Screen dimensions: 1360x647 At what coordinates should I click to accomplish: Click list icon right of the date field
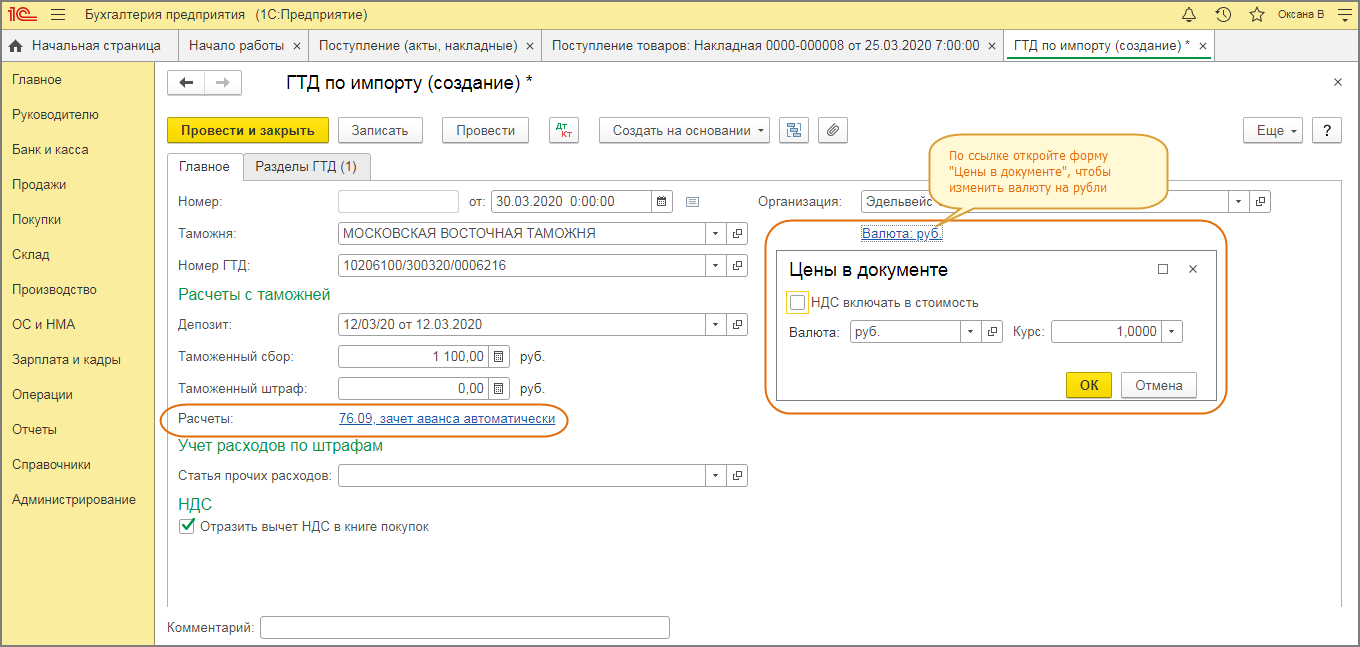pyautogui.click(x=692, y=201)
